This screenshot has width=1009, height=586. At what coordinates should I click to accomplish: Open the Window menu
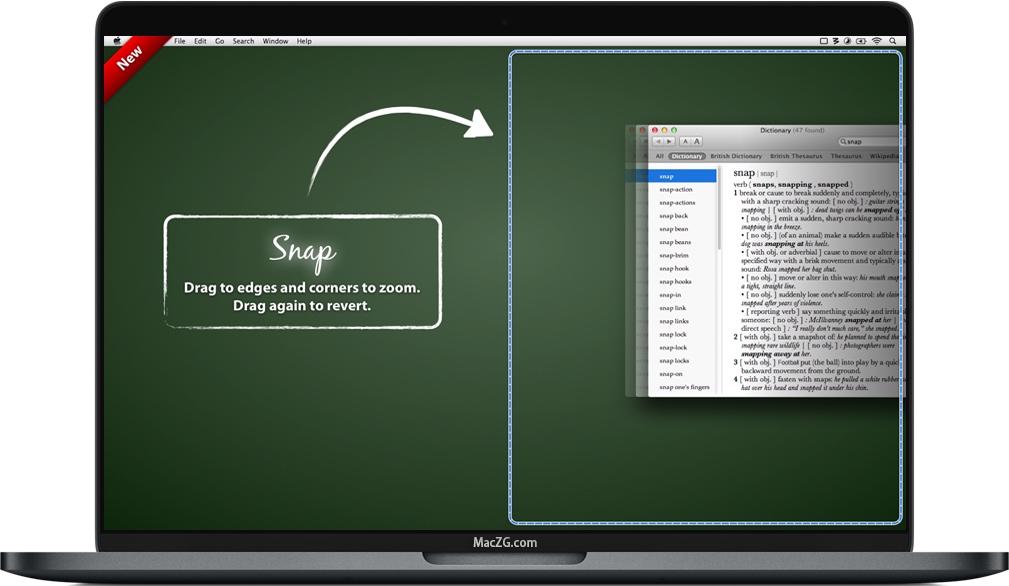274,41
